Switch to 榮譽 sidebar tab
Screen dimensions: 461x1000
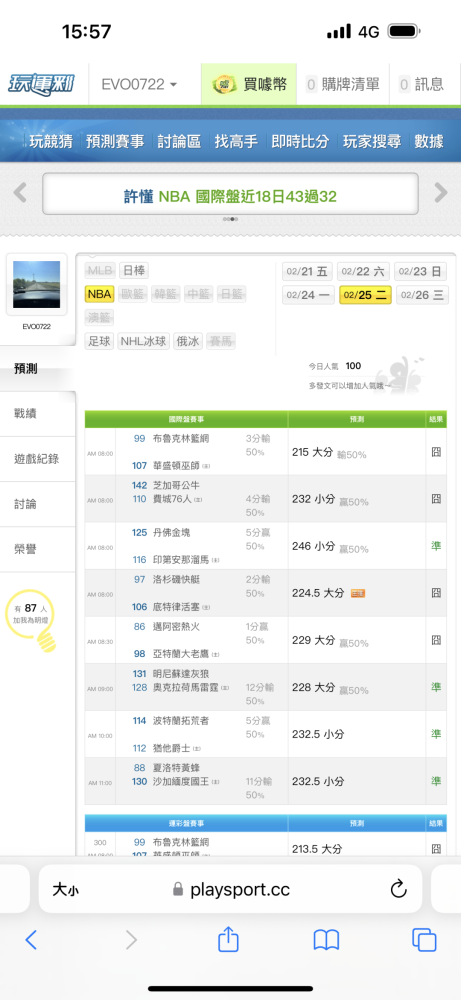click(x=38, y=549)
